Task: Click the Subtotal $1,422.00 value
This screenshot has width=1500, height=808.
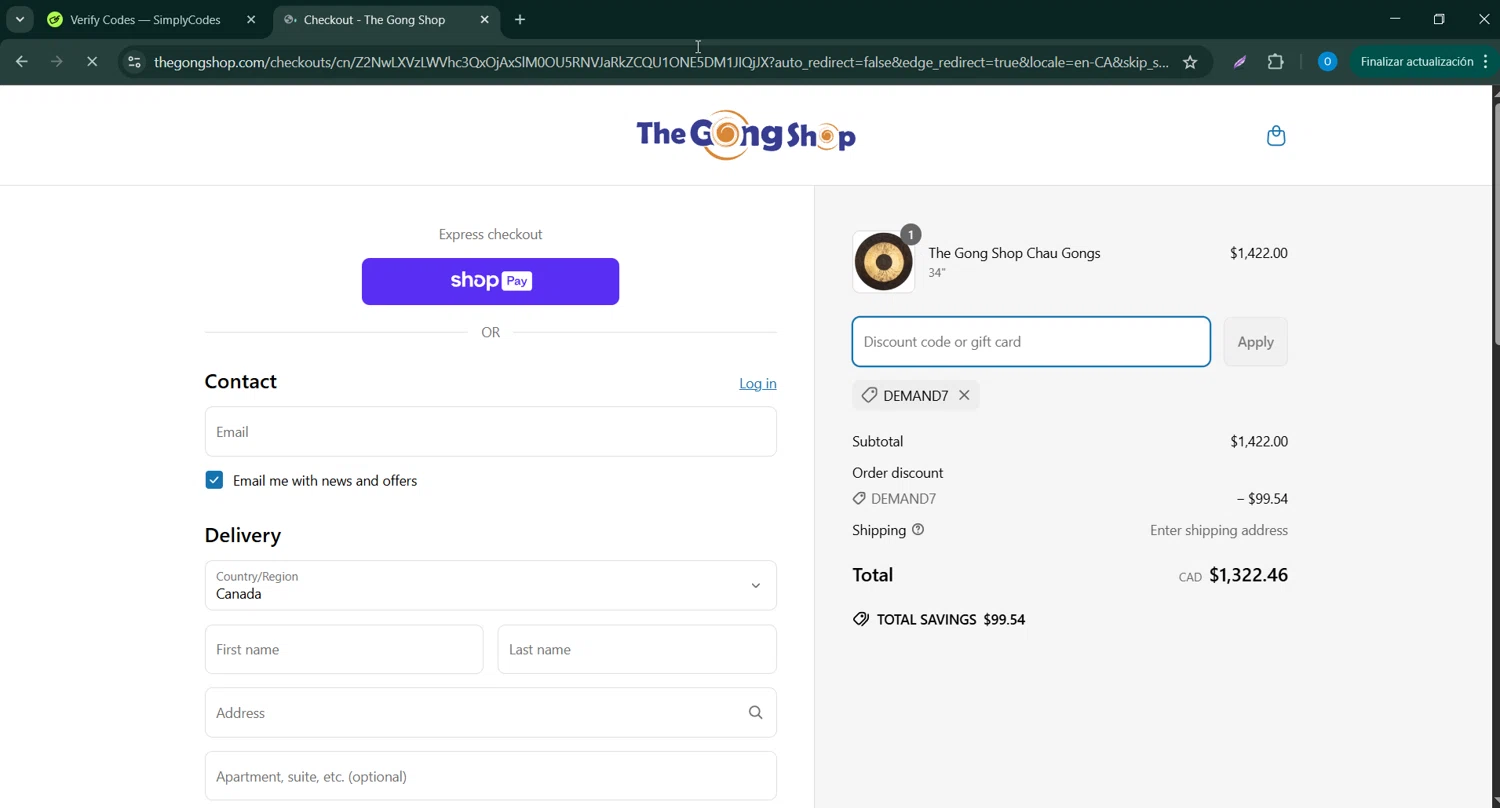Action: [1259, 441]
